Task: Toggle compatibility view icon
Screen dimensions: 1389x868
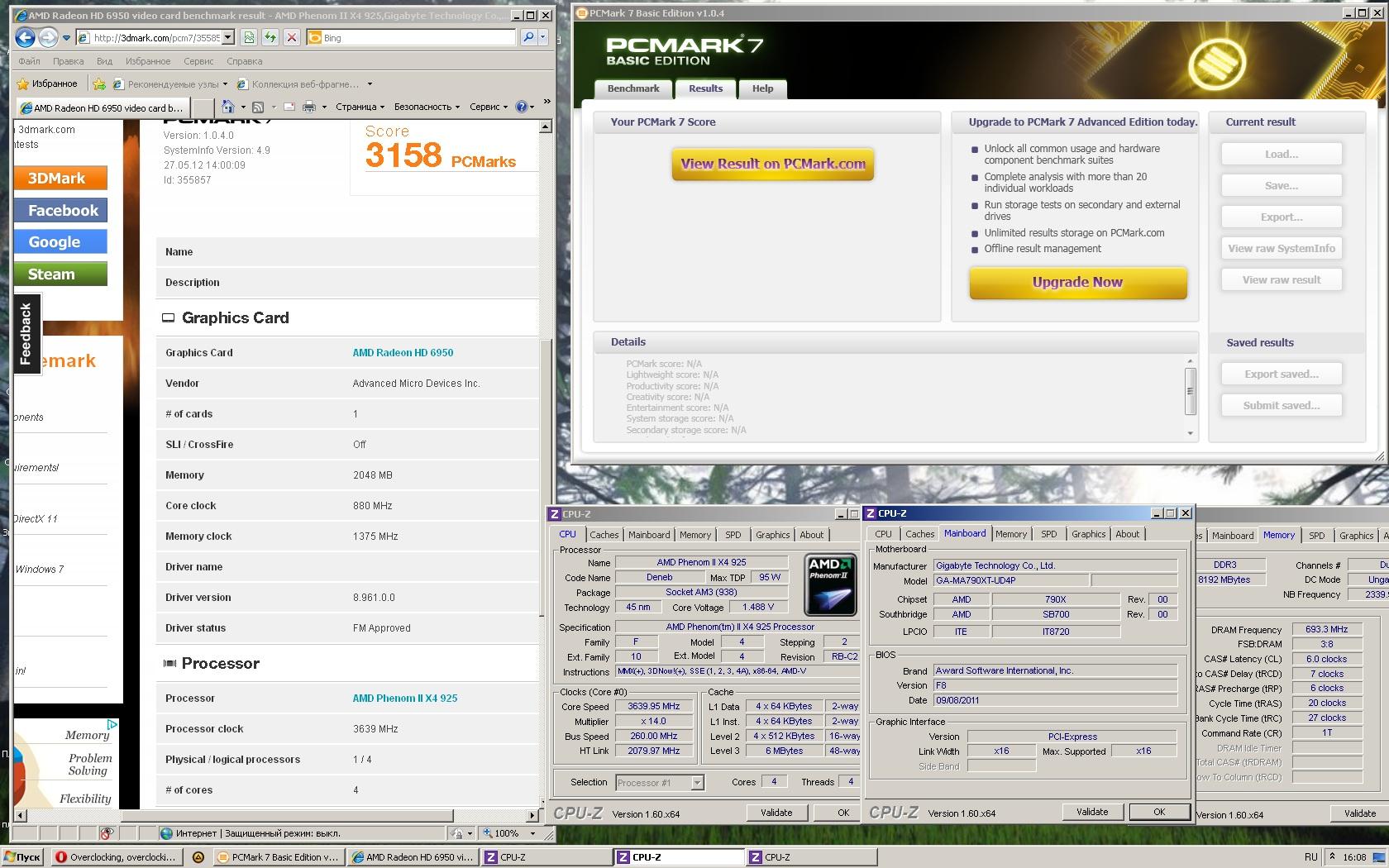Action: pos(249,37)
